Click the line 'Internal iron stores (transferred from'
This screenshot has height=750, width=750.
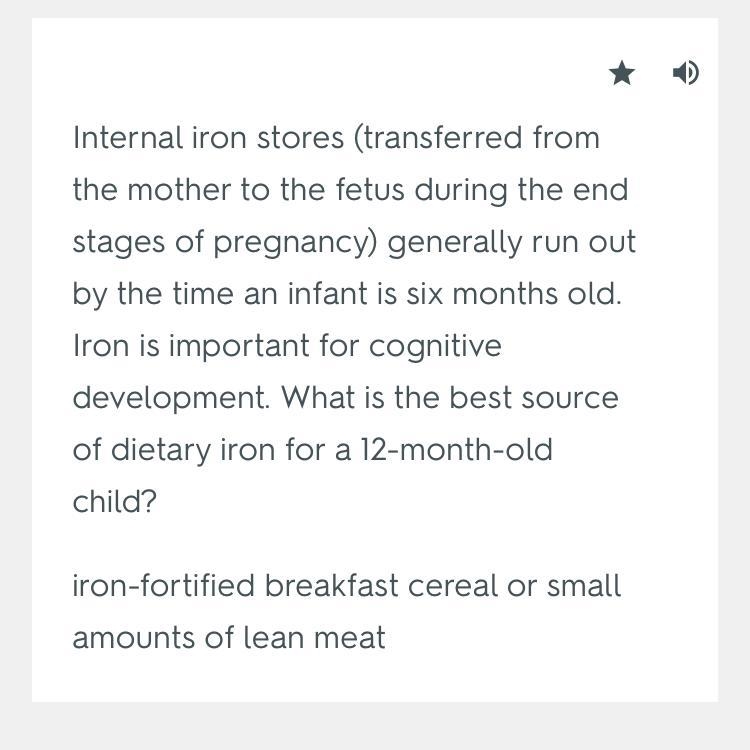tap(336, 138)
